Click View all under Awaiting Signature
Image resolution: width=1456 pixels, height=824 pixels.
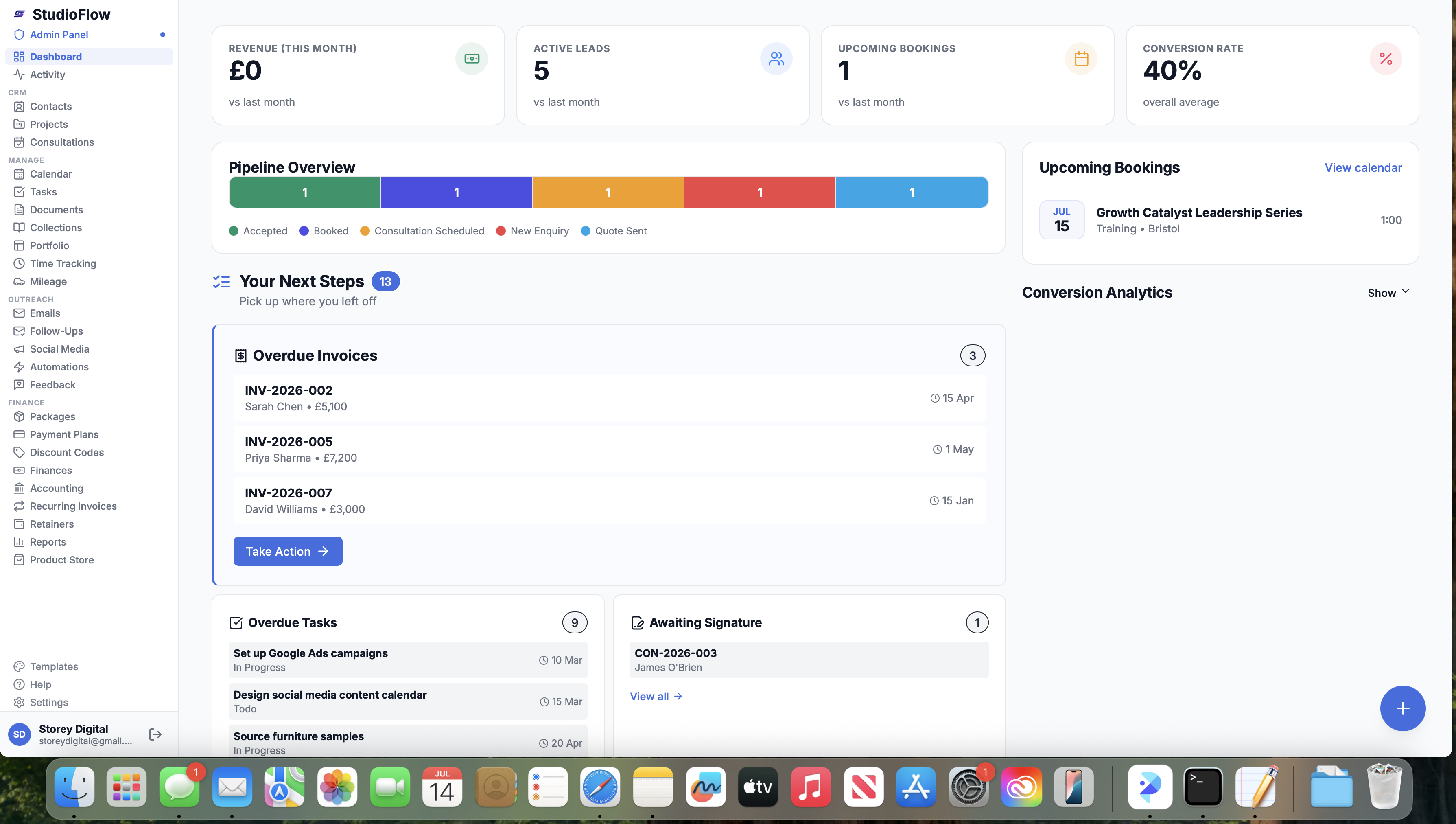[656, 696]
